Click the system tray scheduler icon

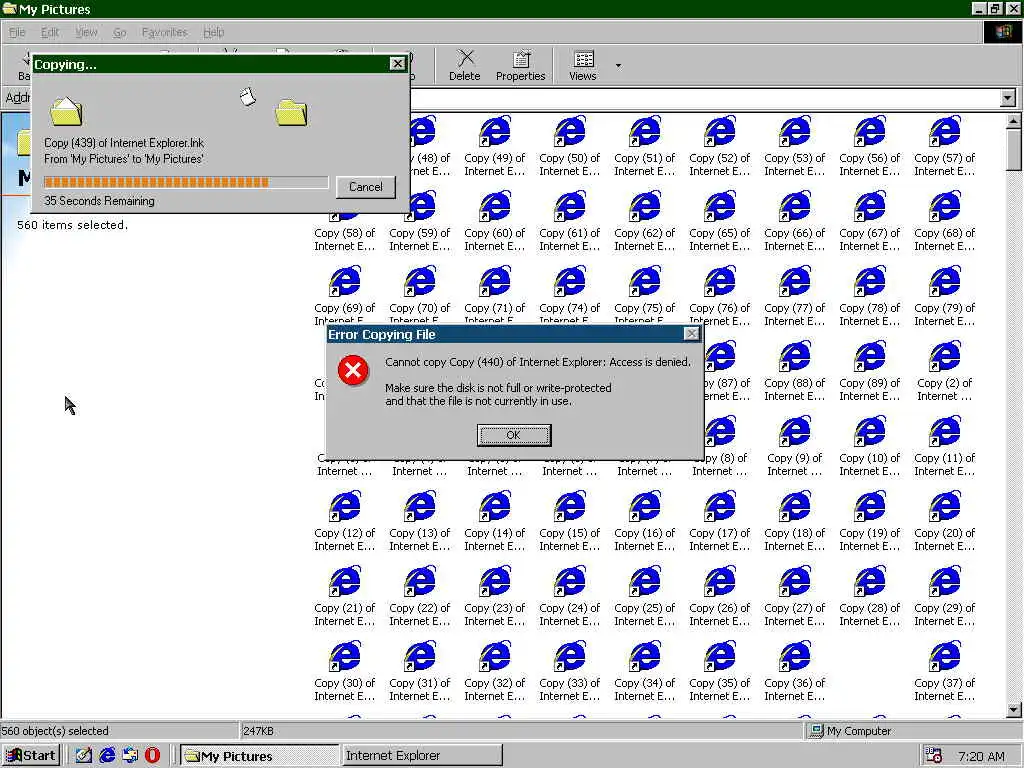934,756
